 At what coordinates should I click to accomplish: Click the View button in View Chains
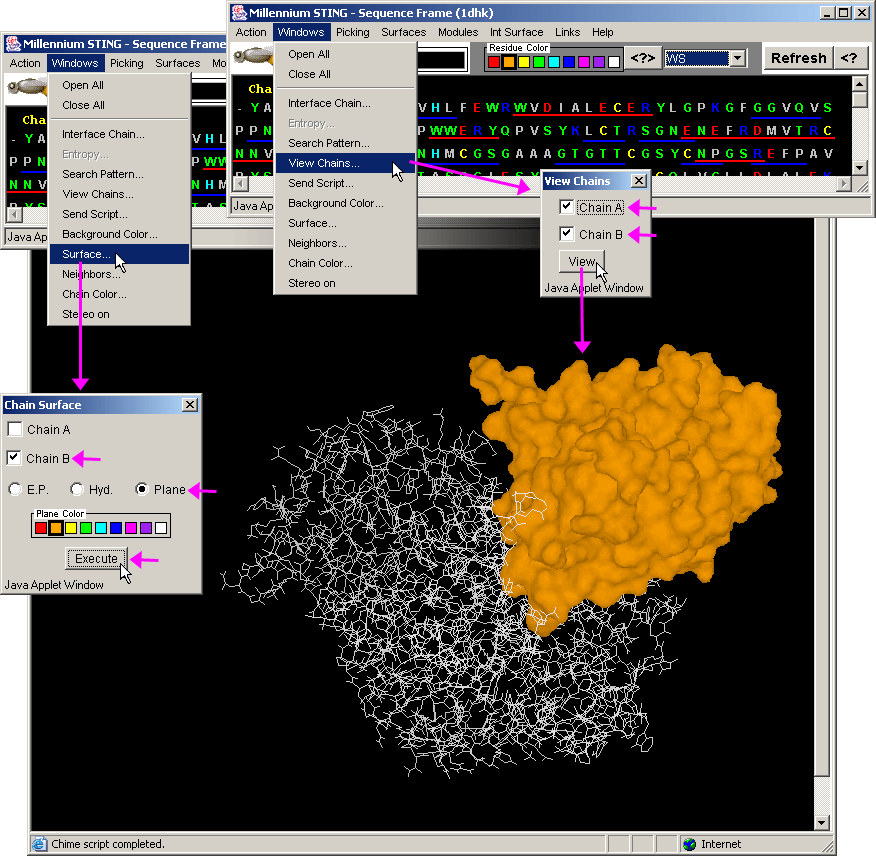[581, 261]
